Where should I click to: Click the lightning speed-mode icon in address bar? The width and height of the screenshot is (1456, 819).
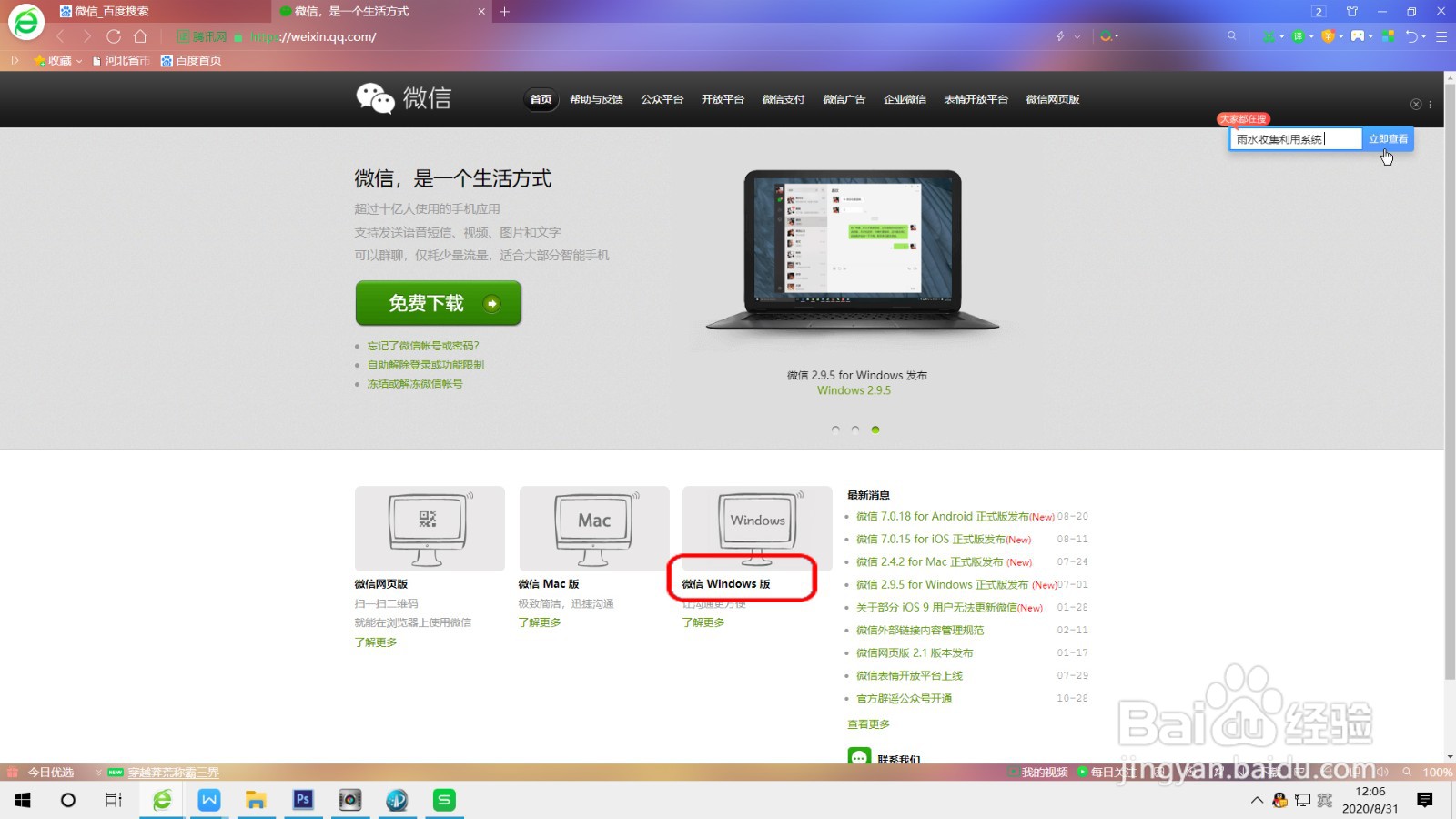pyautogui.click(x=1060, y=36)
